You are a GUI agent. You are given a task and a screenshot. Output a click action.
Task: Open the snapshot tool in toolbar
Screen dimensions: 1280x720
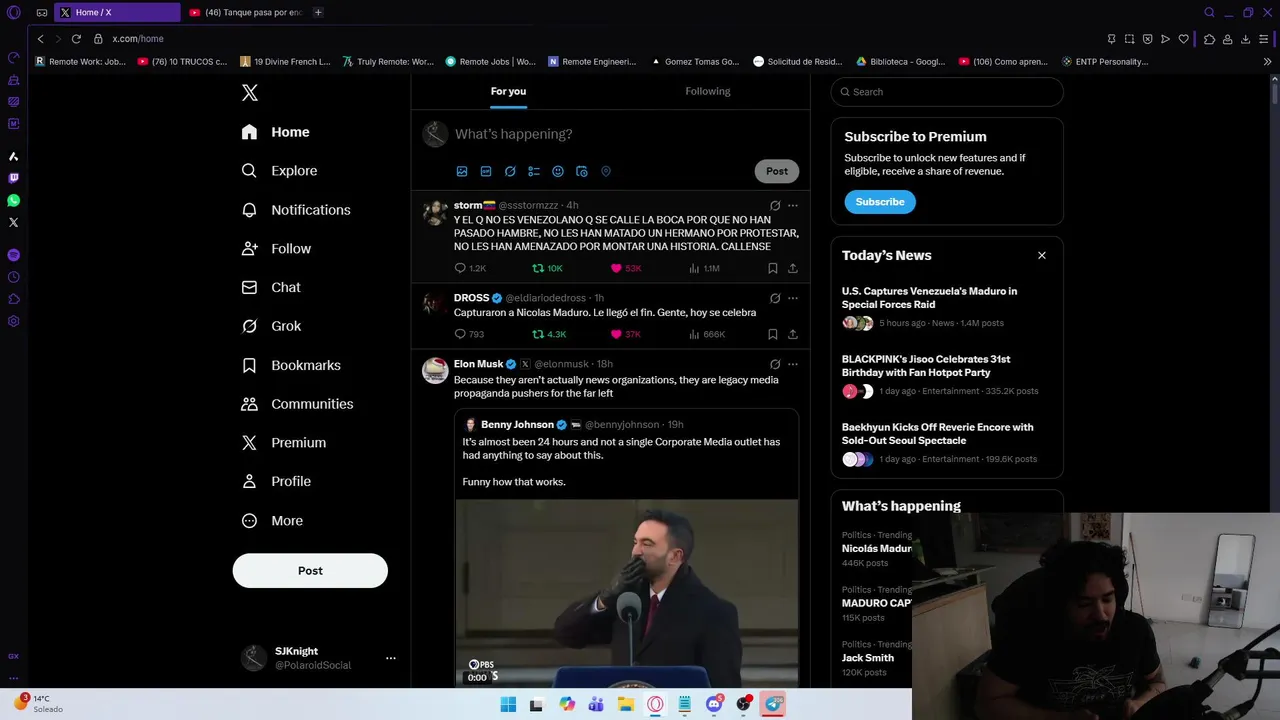[x=1130, y=39]
